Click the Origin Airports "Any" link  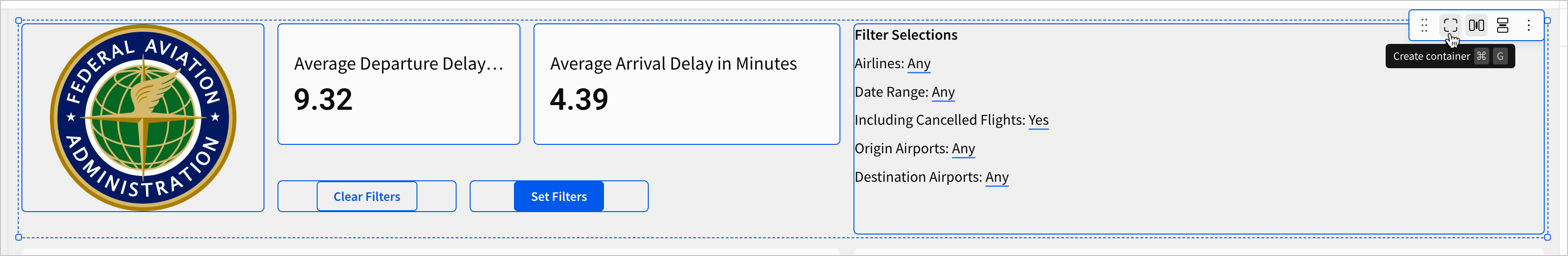click(x=963, y=149)
